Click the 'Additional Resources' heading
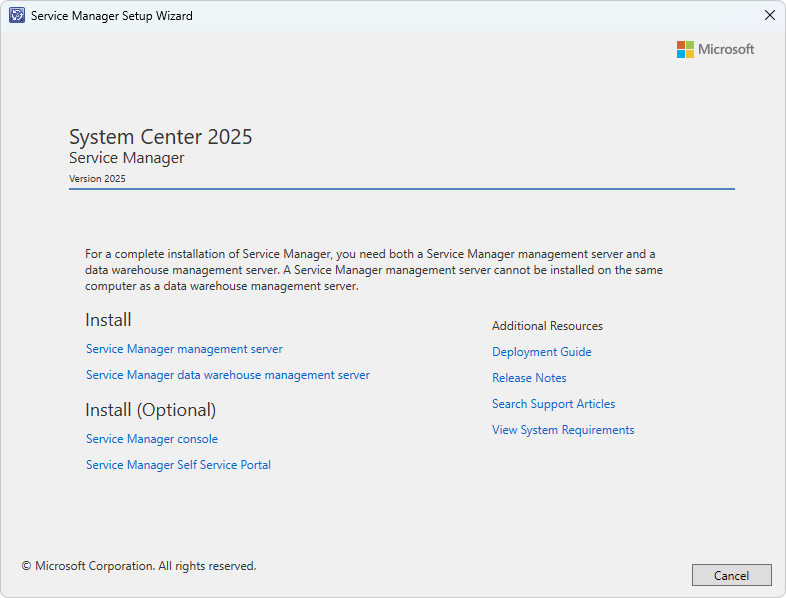Viewport: 786px width, 598px height. [547, 326]
